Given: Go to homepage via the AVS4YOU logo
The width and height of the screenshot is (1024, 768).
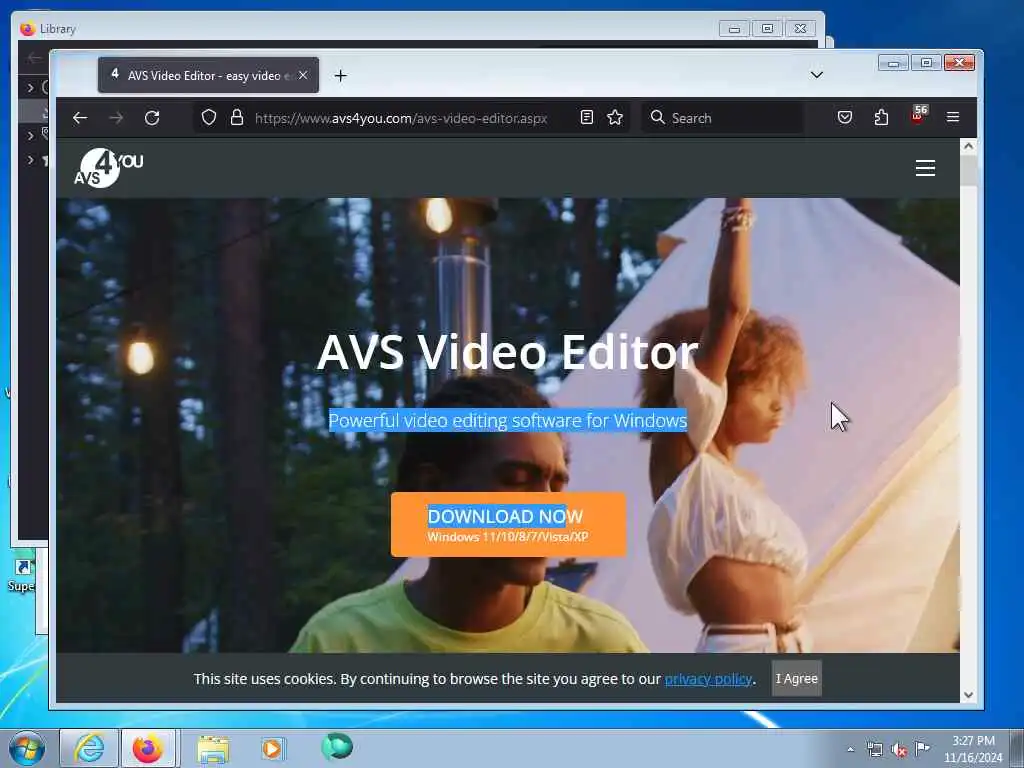Looking at the screenshot, I should point(108,168).
